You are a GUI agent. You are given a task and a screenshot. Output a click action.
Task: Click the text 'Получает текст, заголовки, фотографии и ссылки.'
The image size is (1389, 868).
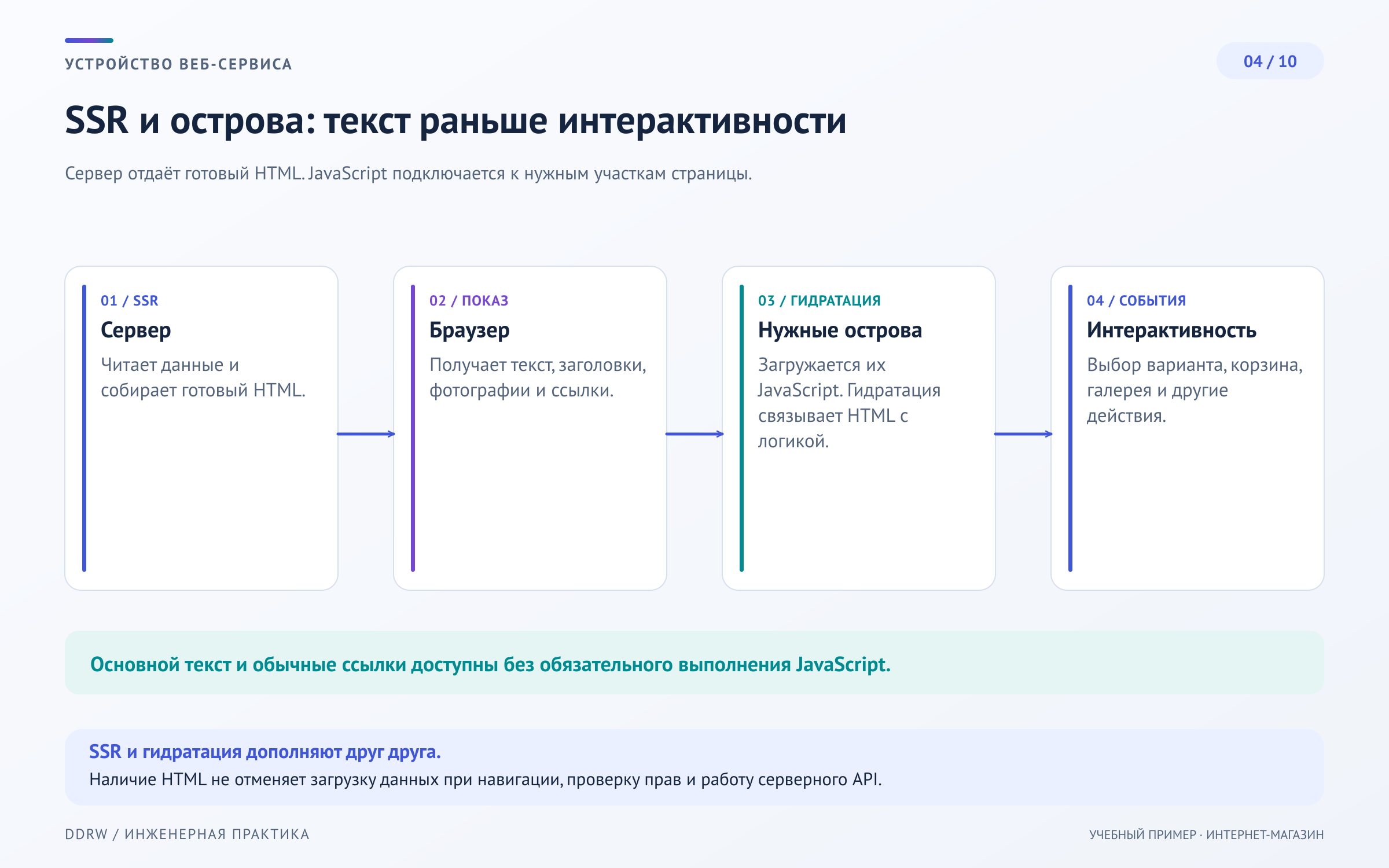point(538,377)
